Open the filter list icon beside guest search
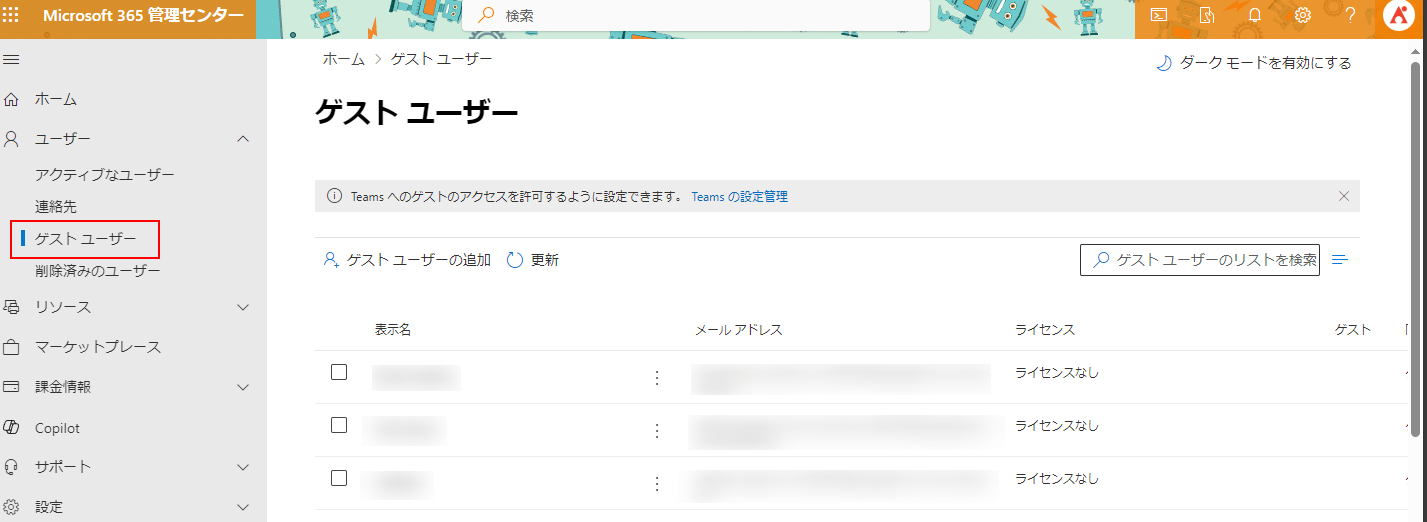Image resolution: width=1427 pixels, height=522 pixels. (x=1340, y=260)
